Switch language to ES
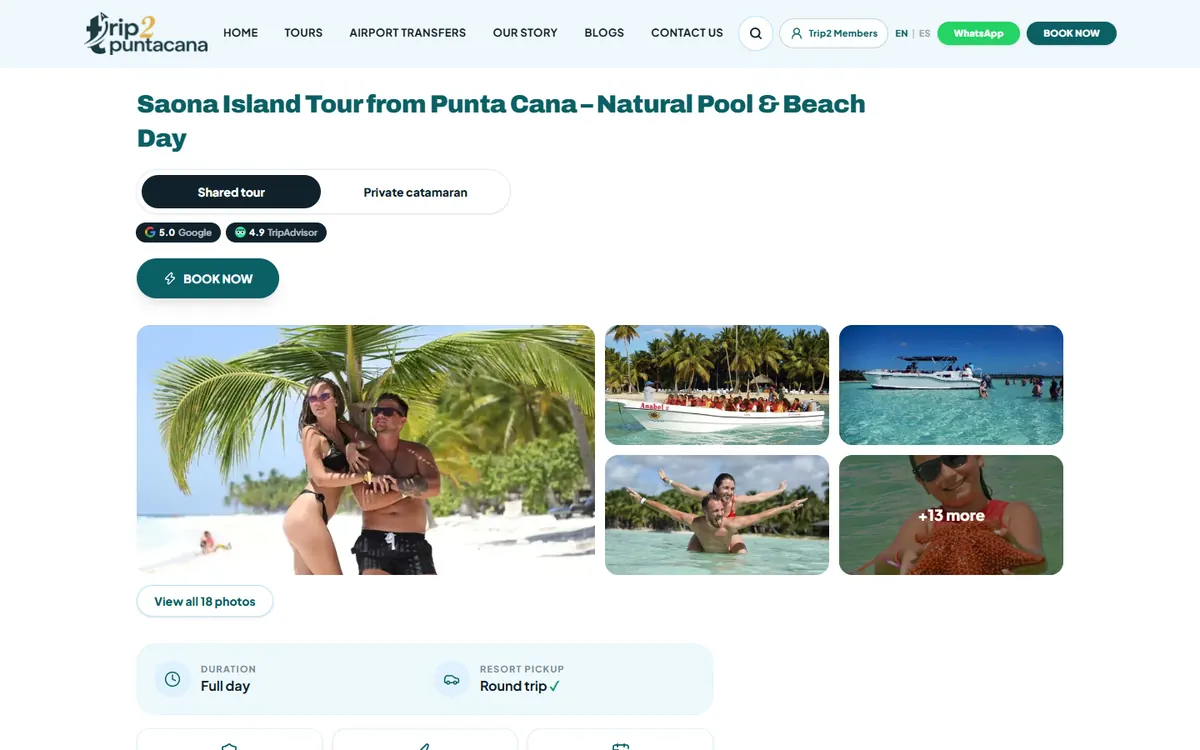 click(x=924, y=33)
